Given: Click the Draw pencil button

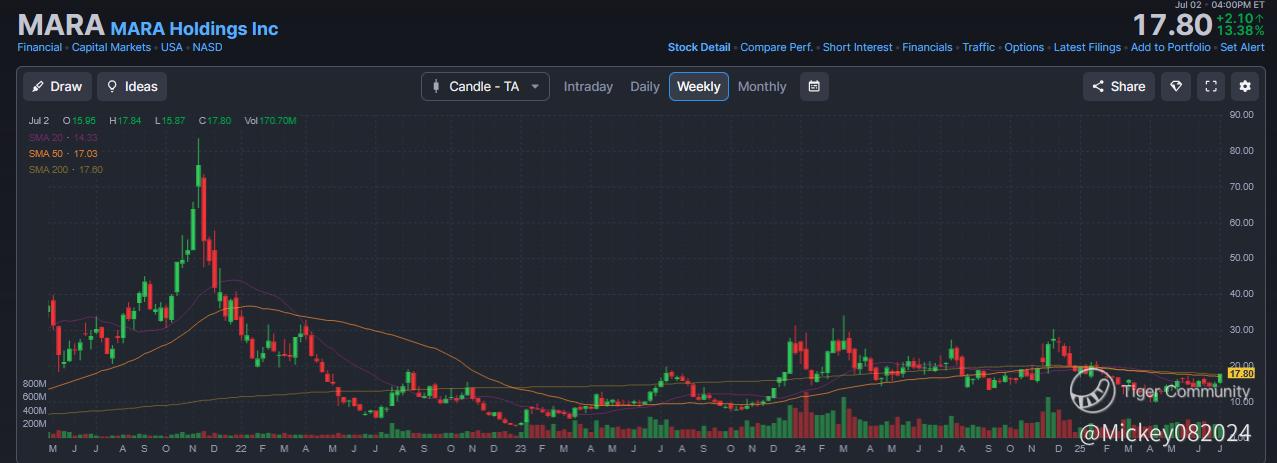Looking at the screenshot, I should coord(57,86).
